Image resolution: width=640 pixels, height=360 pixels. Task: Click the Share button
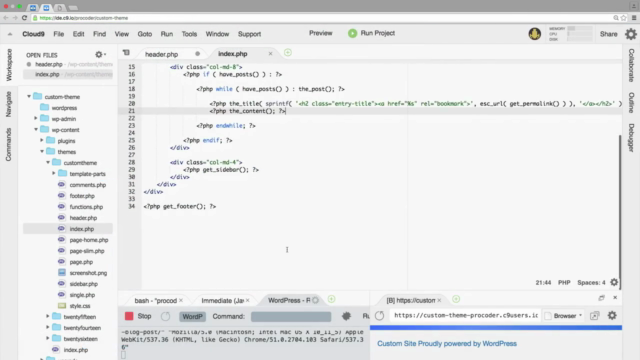(x=608, y=34)
